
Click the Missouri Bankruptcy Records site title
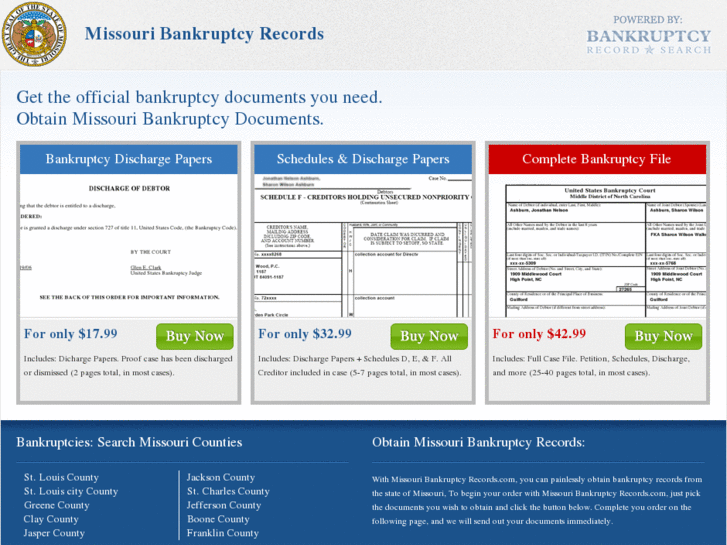click(204, 34)
